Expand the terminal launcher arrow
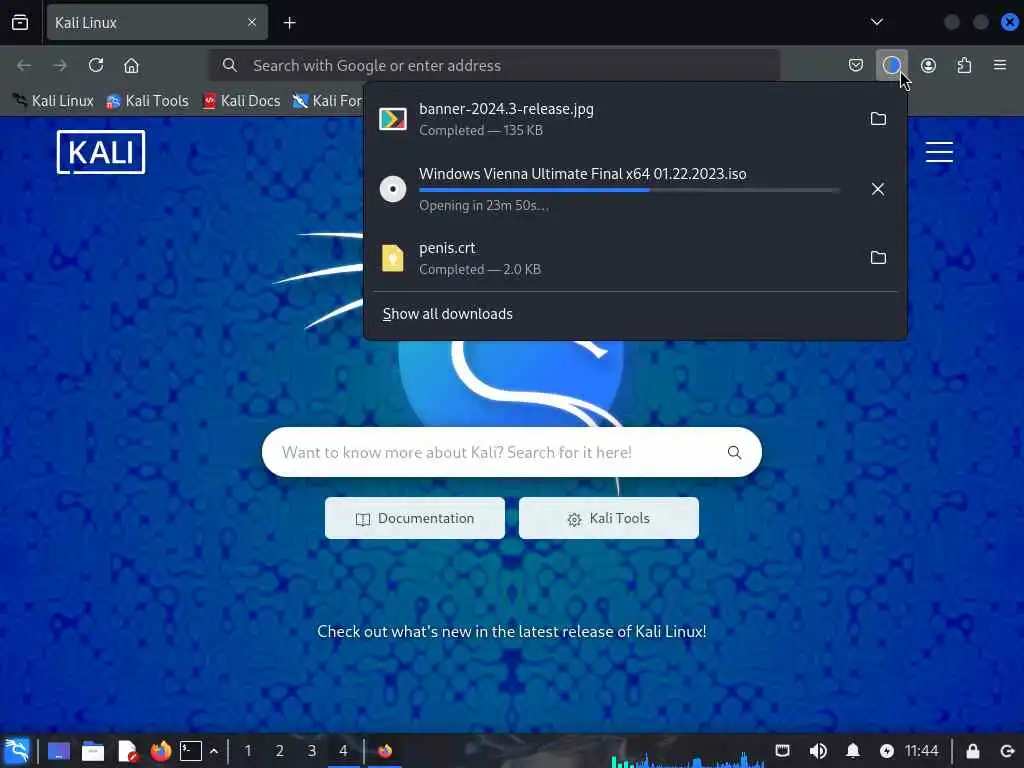This screenshot has height=768, width=1024. pos(214,751)
